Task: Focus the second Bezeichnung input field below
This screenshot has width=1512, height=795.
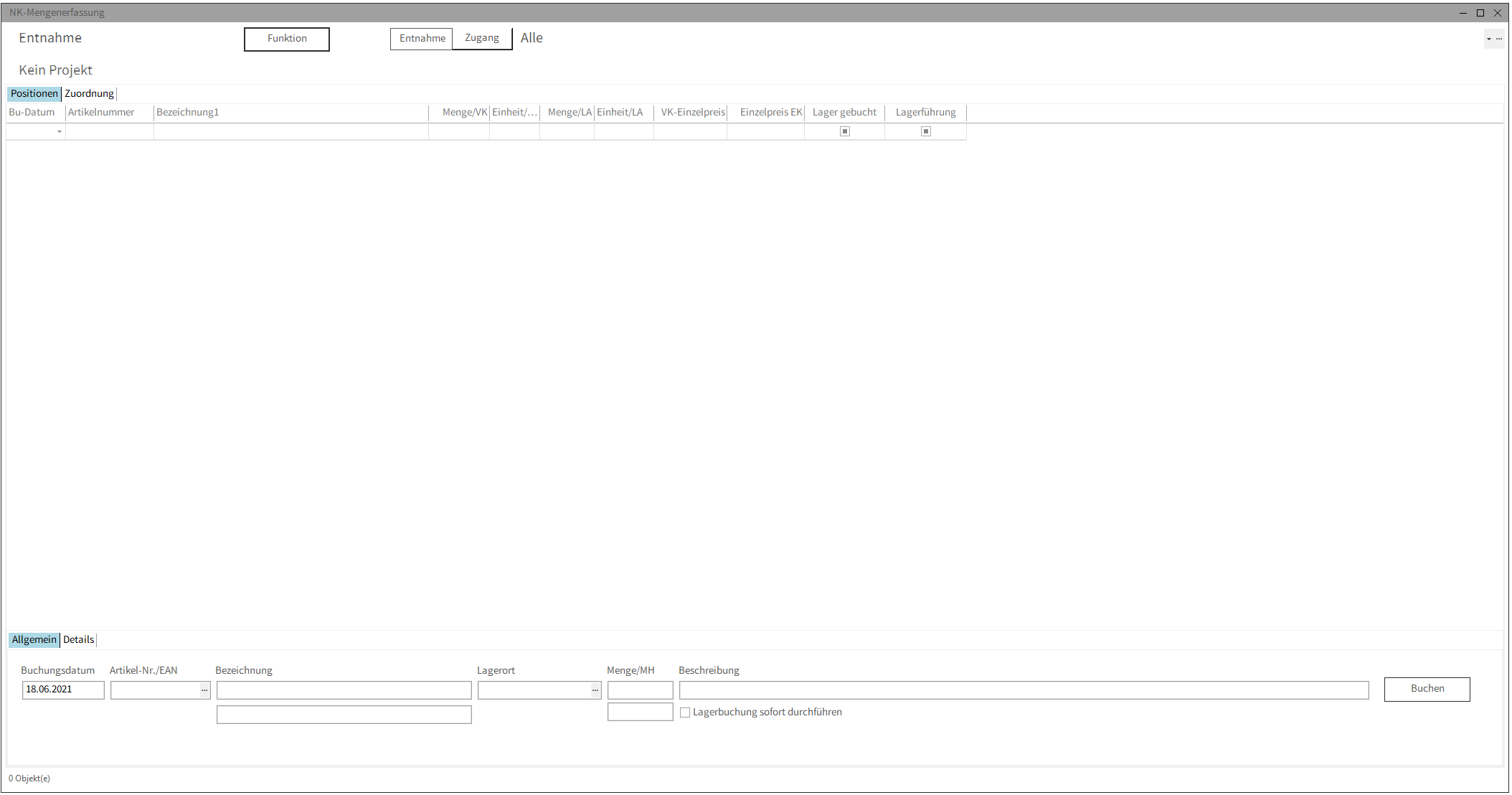Action: [x=344, y=715]
